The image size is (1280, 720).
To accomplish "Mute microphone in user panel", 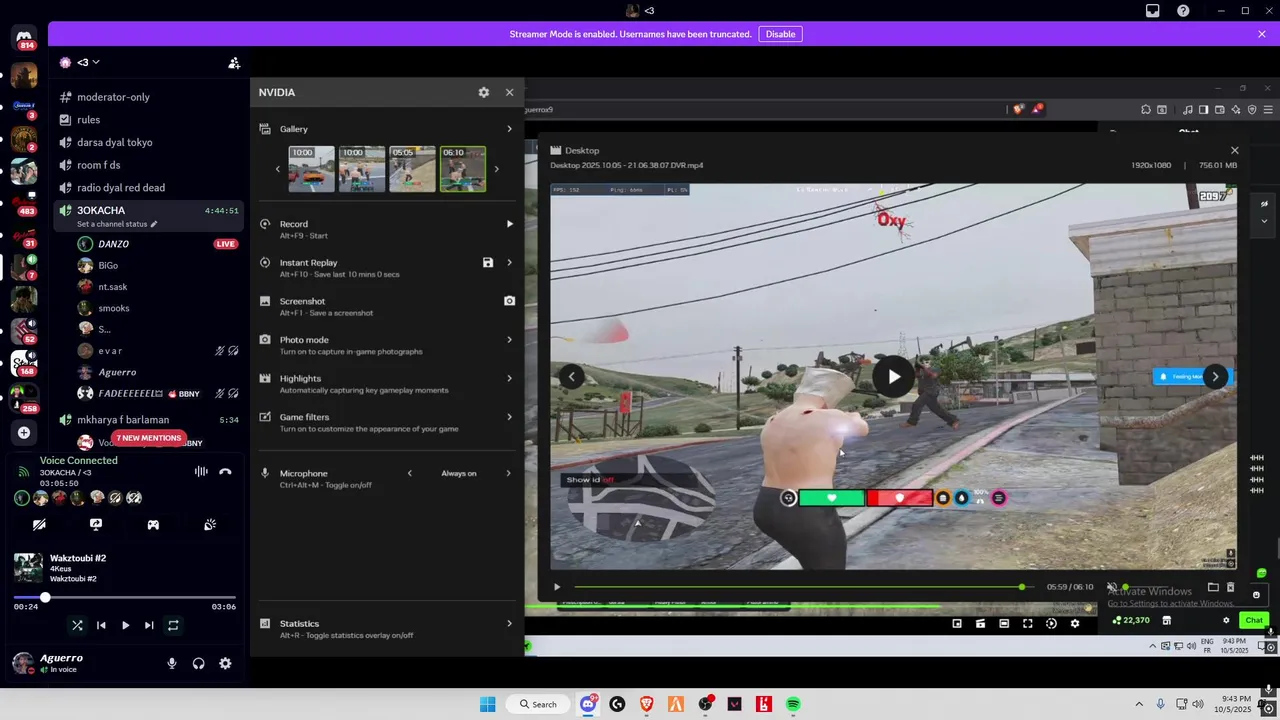I will (172, 663).
